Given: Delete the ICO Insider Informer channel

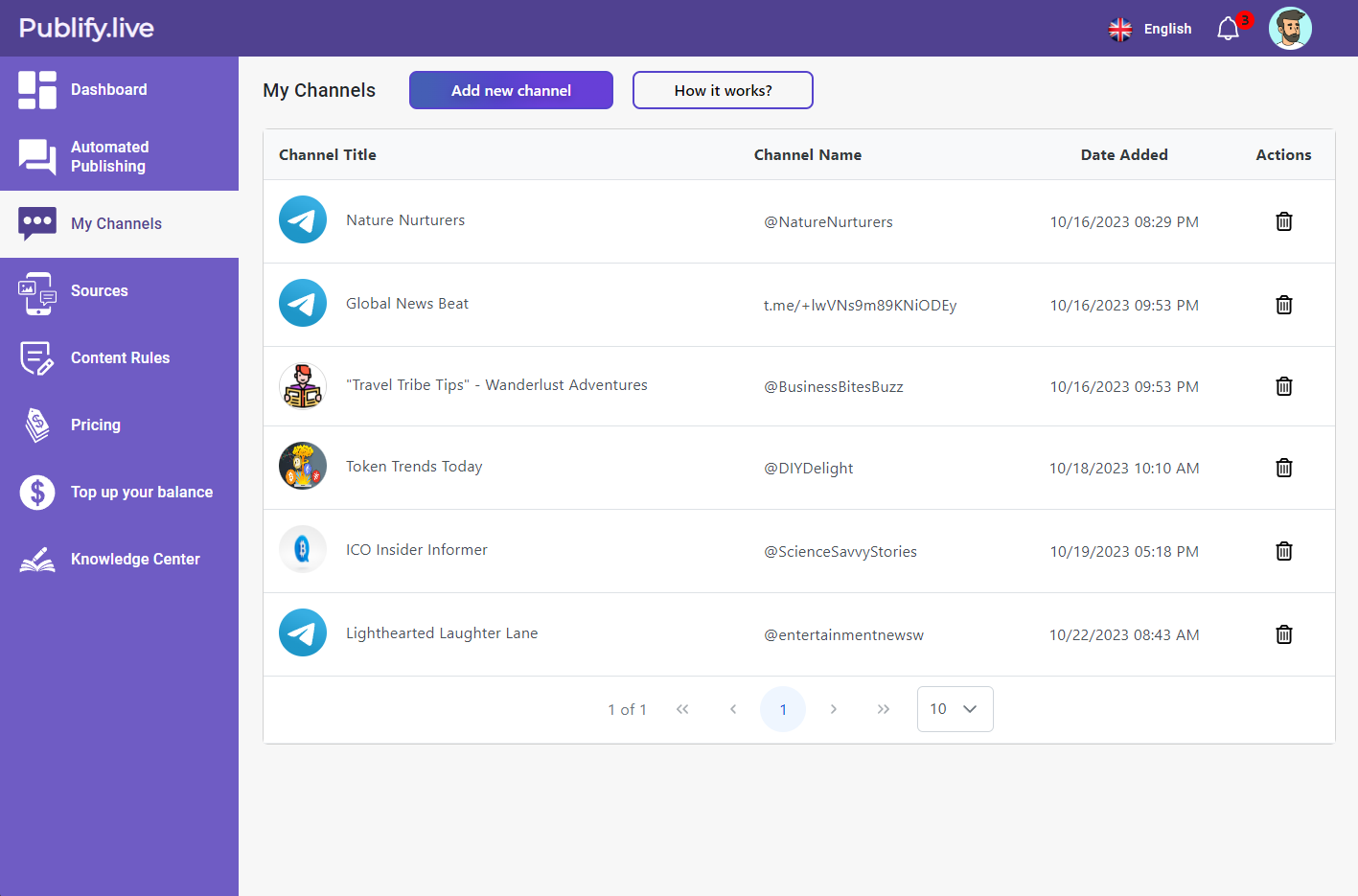Looking at the screenshot, I should coord(1283,551).
